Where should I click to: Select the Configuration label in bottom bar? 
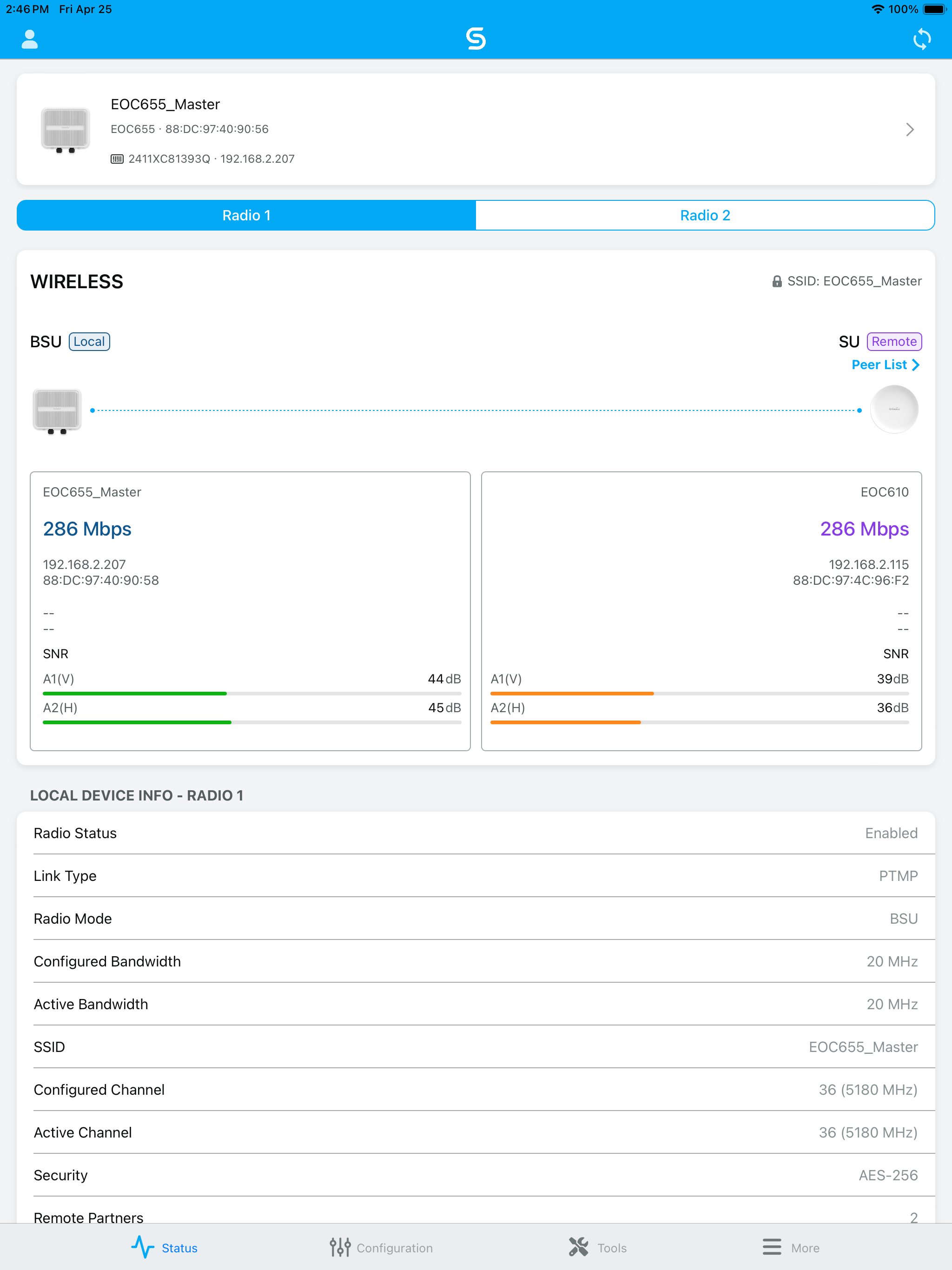(395, 1248)
